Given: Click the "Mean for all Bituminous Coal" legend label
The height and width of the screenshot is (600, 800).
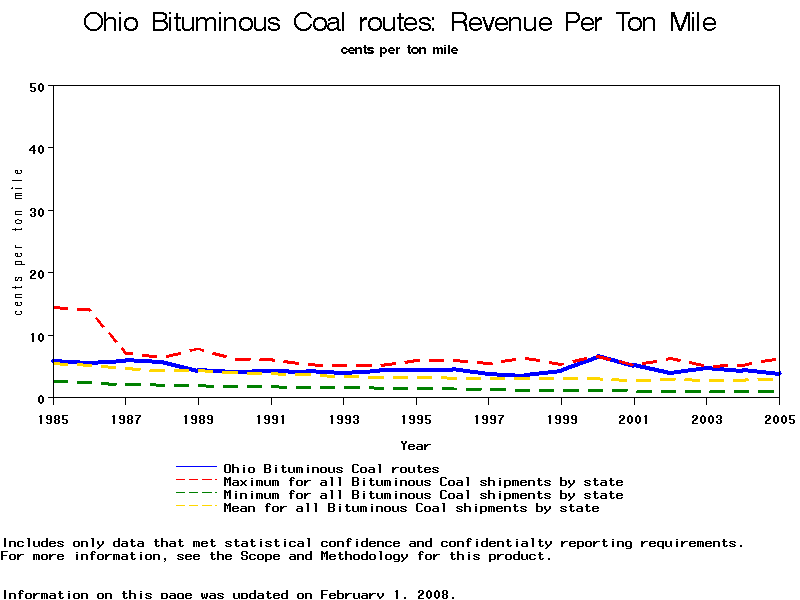Looking at the screenshot, I should 411,508.
